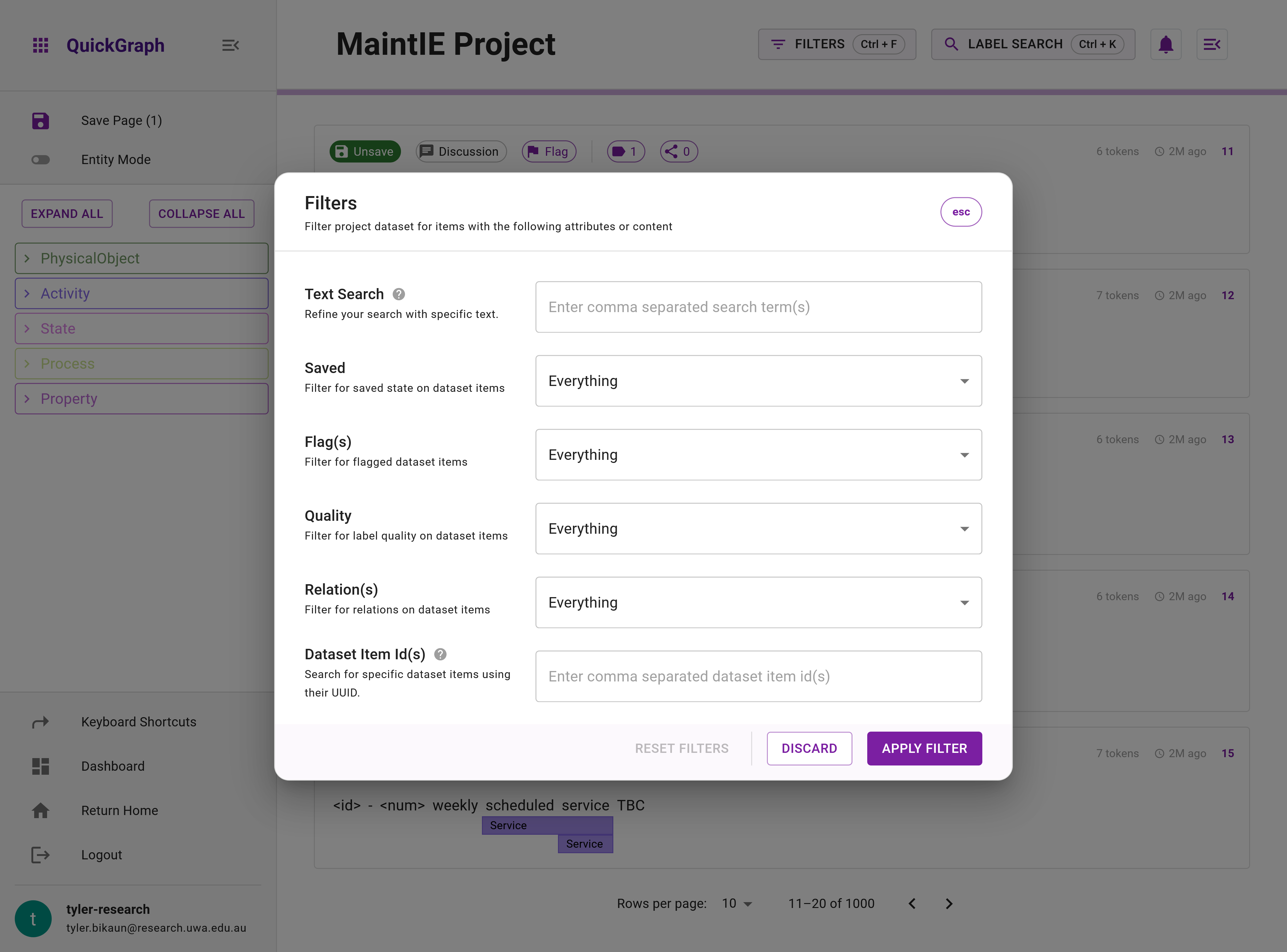Click the notification bell icon

(1165, 44)
